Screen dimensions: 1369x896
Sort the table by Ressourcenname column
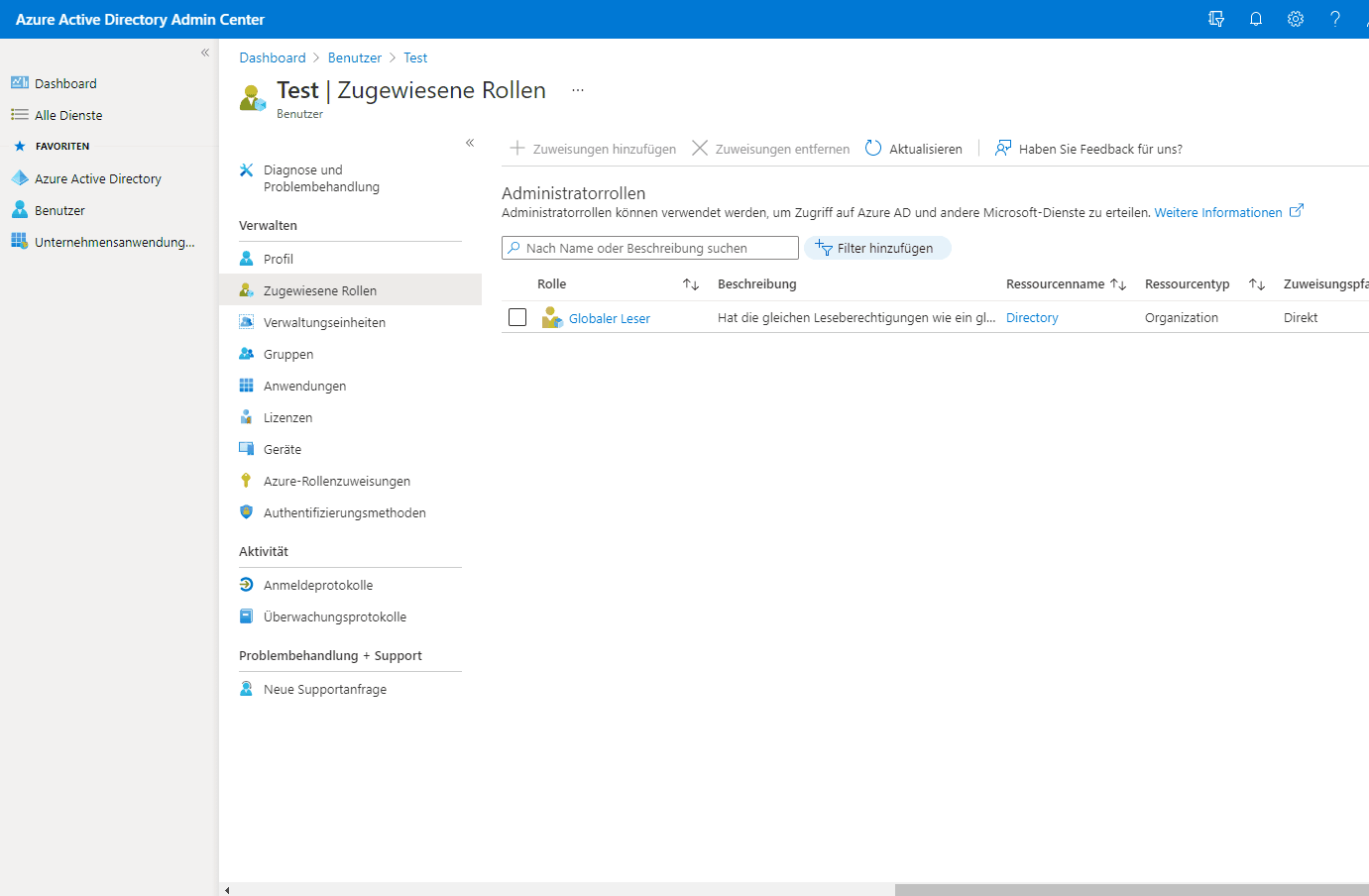pos(1118,284)
